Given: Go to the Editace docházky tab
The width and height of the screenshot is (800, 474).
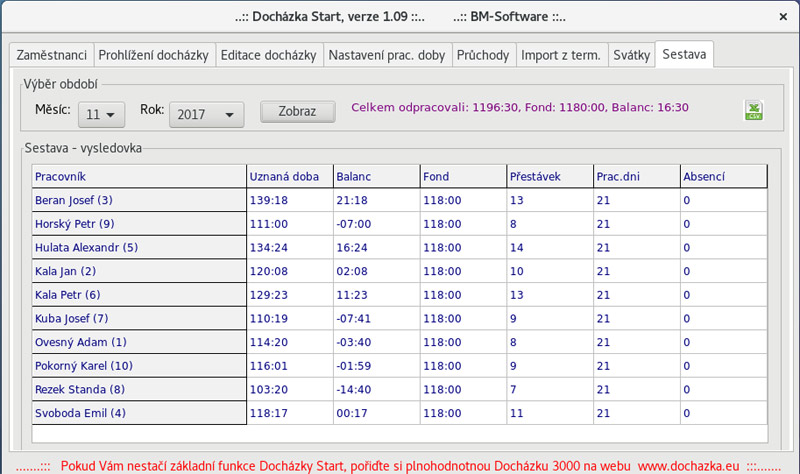Looking at the screenshot, I should pos(269,55).
